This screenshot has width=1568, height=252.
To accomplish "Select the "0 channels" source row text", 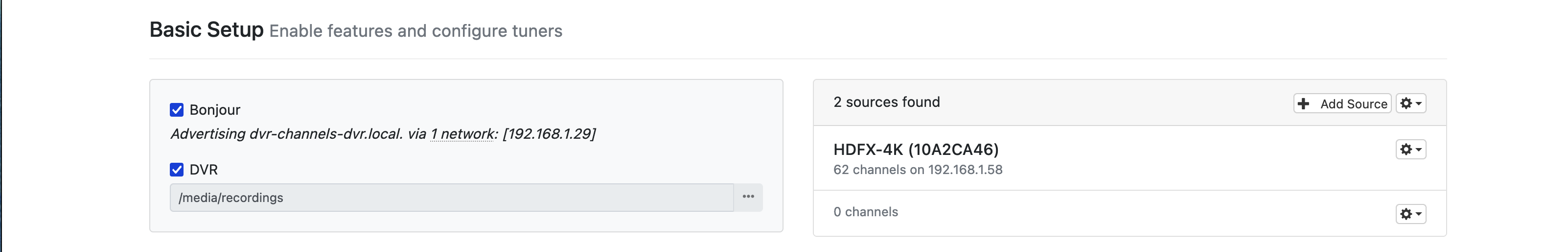I will [866, 212].
